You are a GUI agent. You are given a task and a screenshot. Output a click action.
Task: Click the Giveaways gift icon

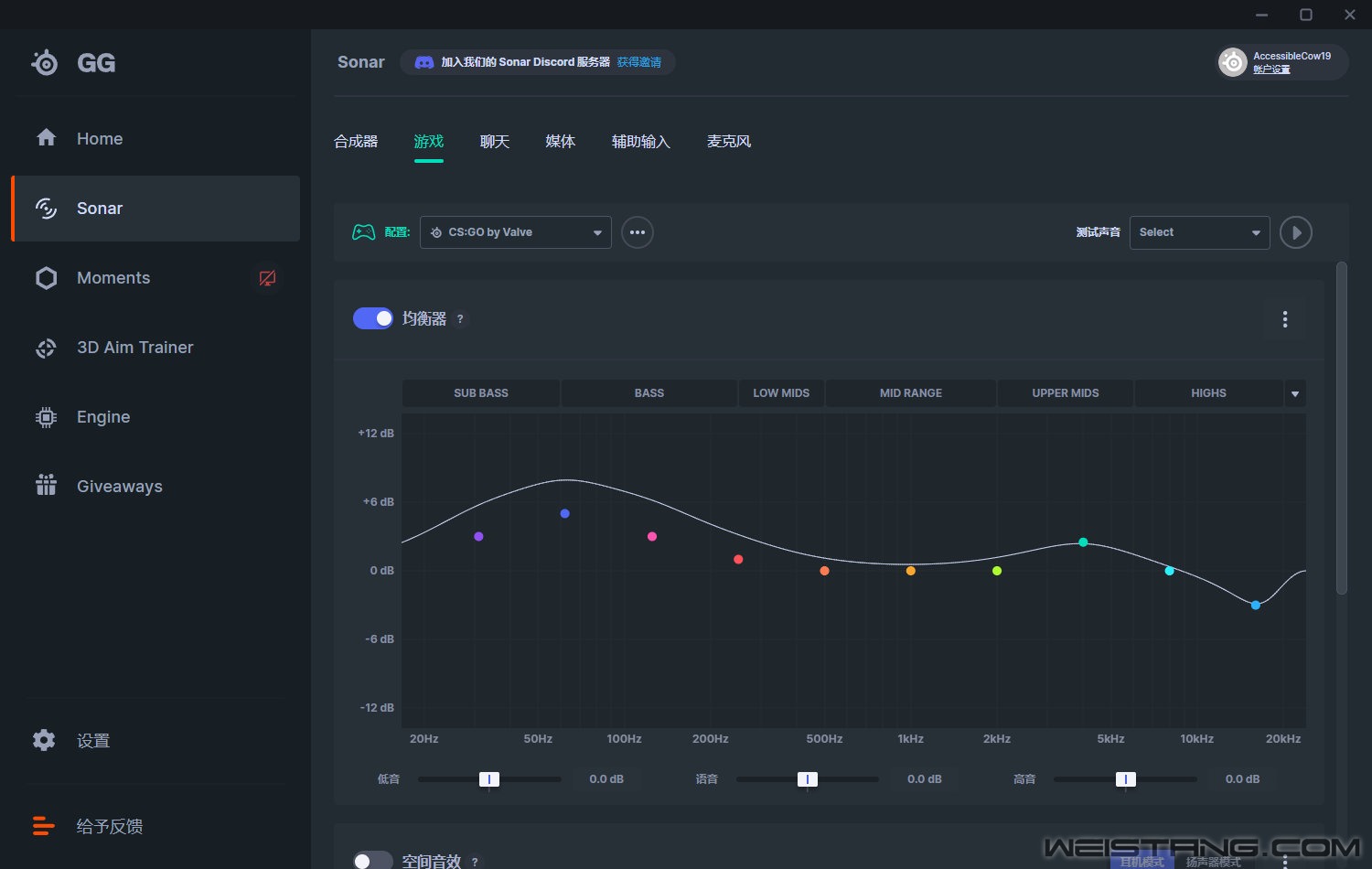tap(46, 486)
